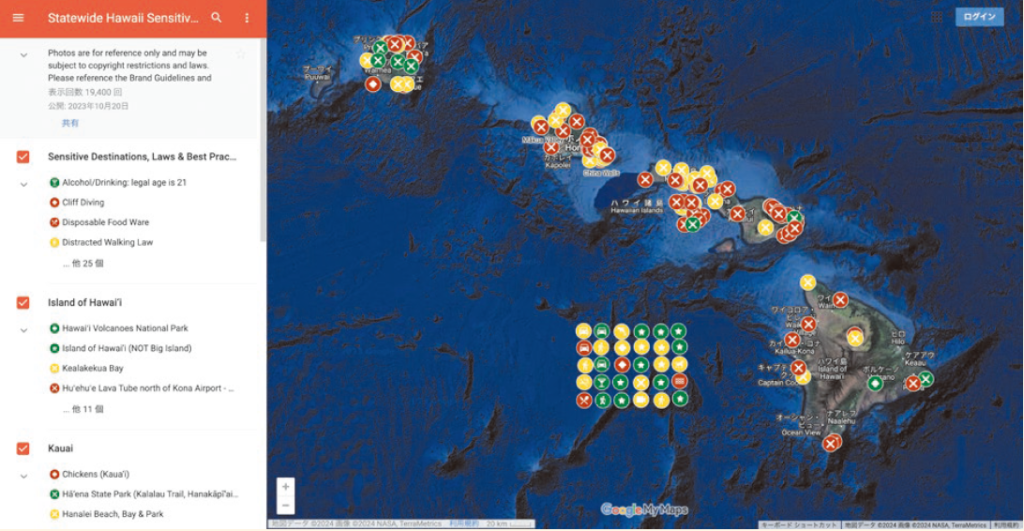Open the Google My Maps logo link

644,509
